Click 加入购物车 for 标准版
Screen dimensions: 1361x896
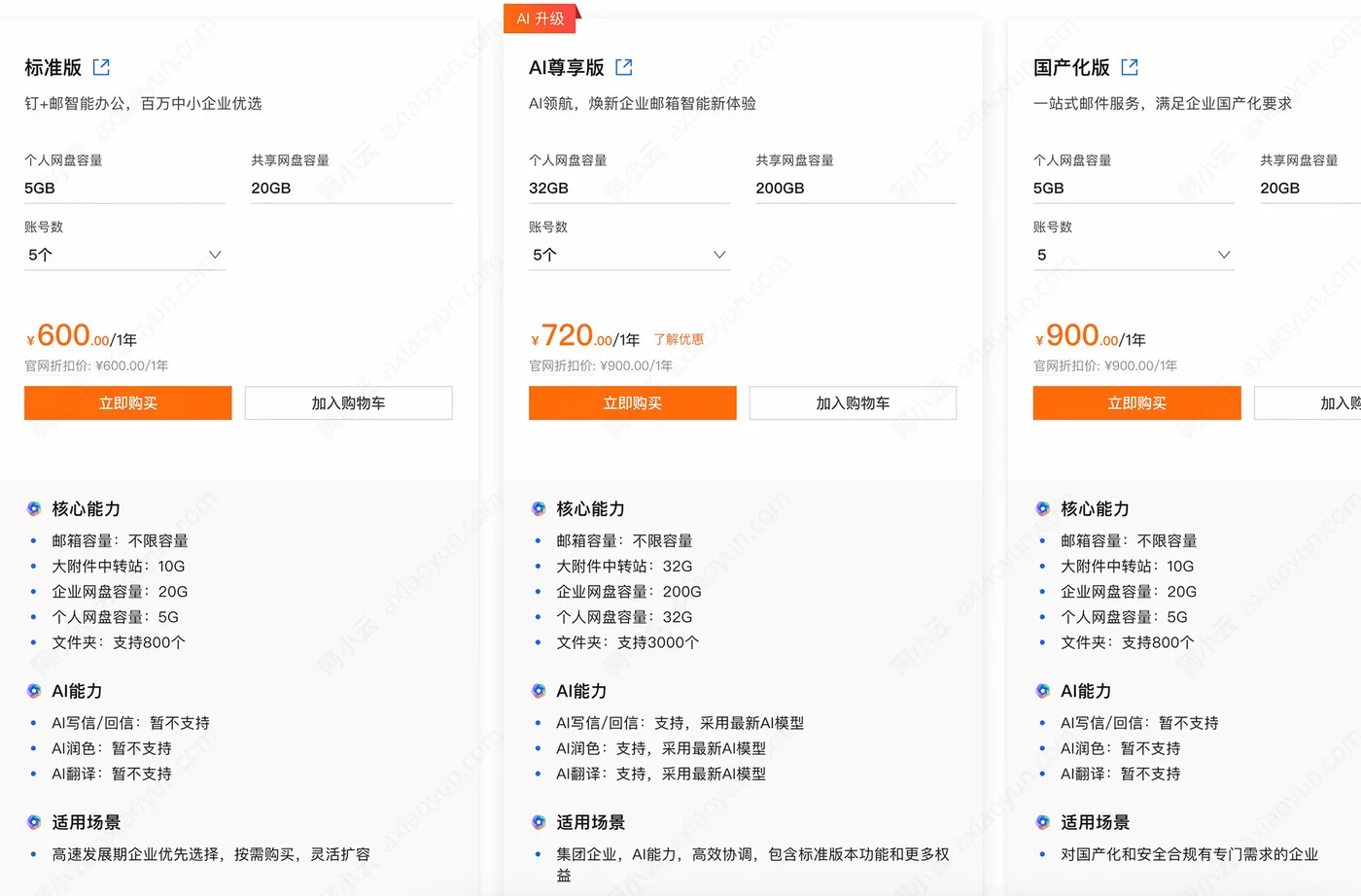pos(348,403)
